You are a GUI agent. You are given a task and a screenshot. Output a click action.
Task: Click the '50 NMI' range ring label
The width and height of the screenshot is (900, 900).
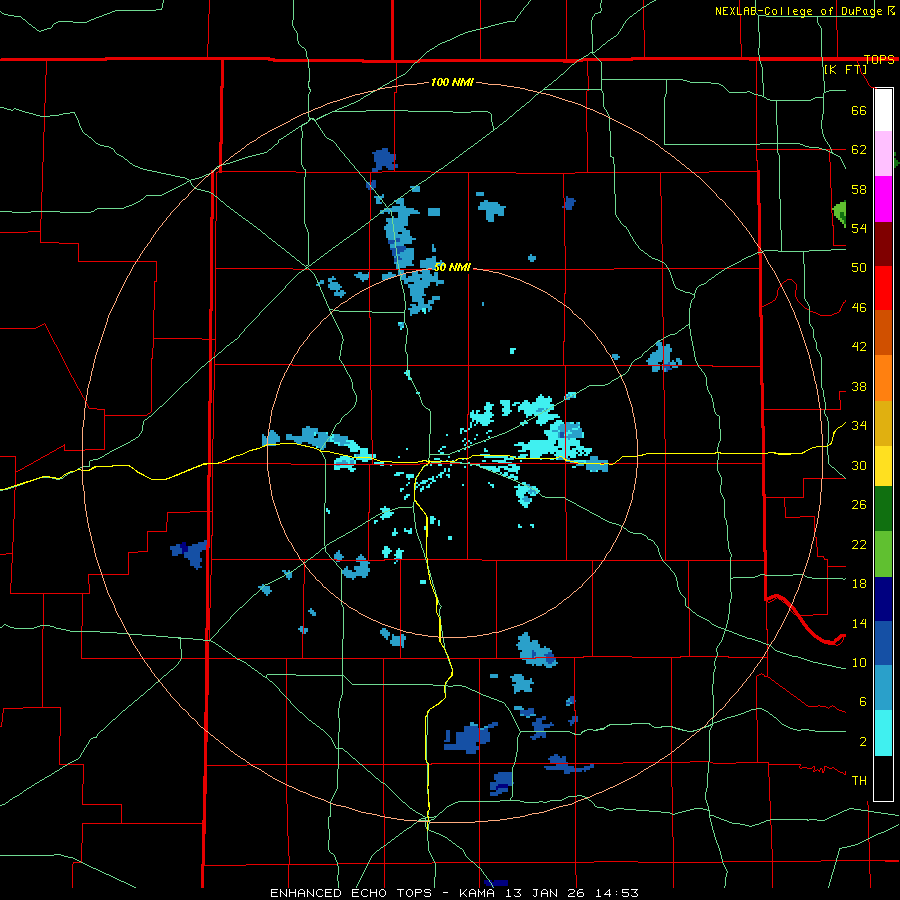coord(452,267)
